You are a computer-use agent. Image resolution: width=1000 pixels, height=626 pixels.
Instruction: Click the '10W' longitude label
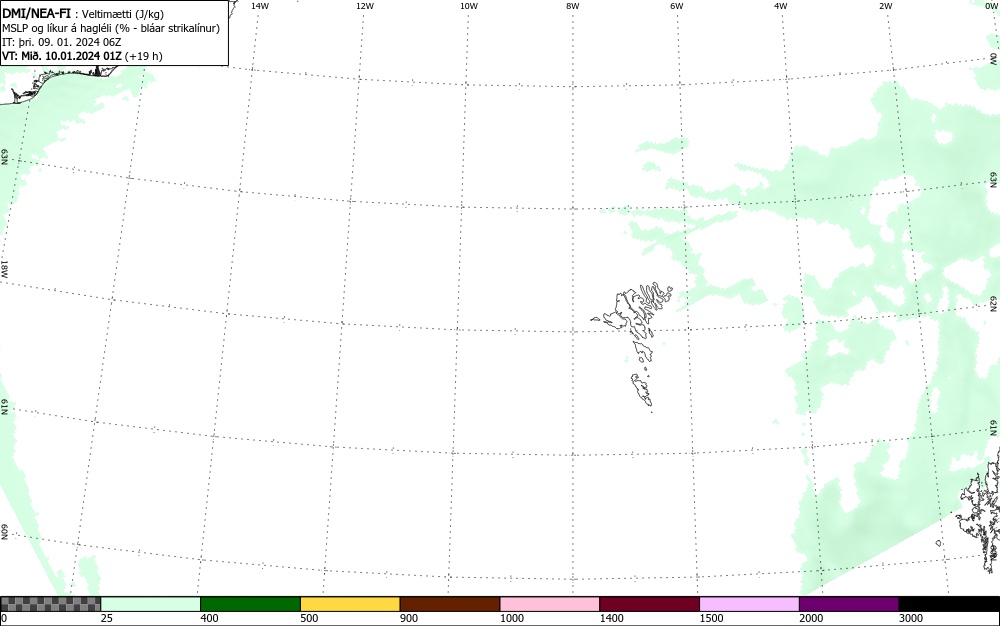(469, 6)
